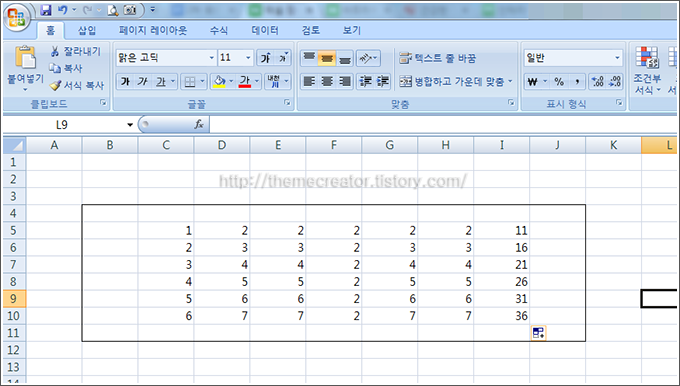Copy the selection with 복사
The image size is (680, 386).
tap(66, 68)
